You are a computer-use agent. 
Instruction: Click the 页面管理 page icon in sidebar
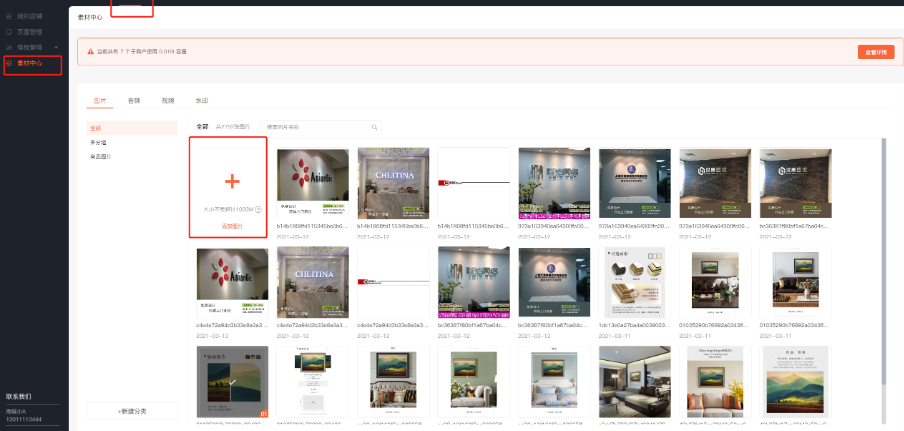9,32
